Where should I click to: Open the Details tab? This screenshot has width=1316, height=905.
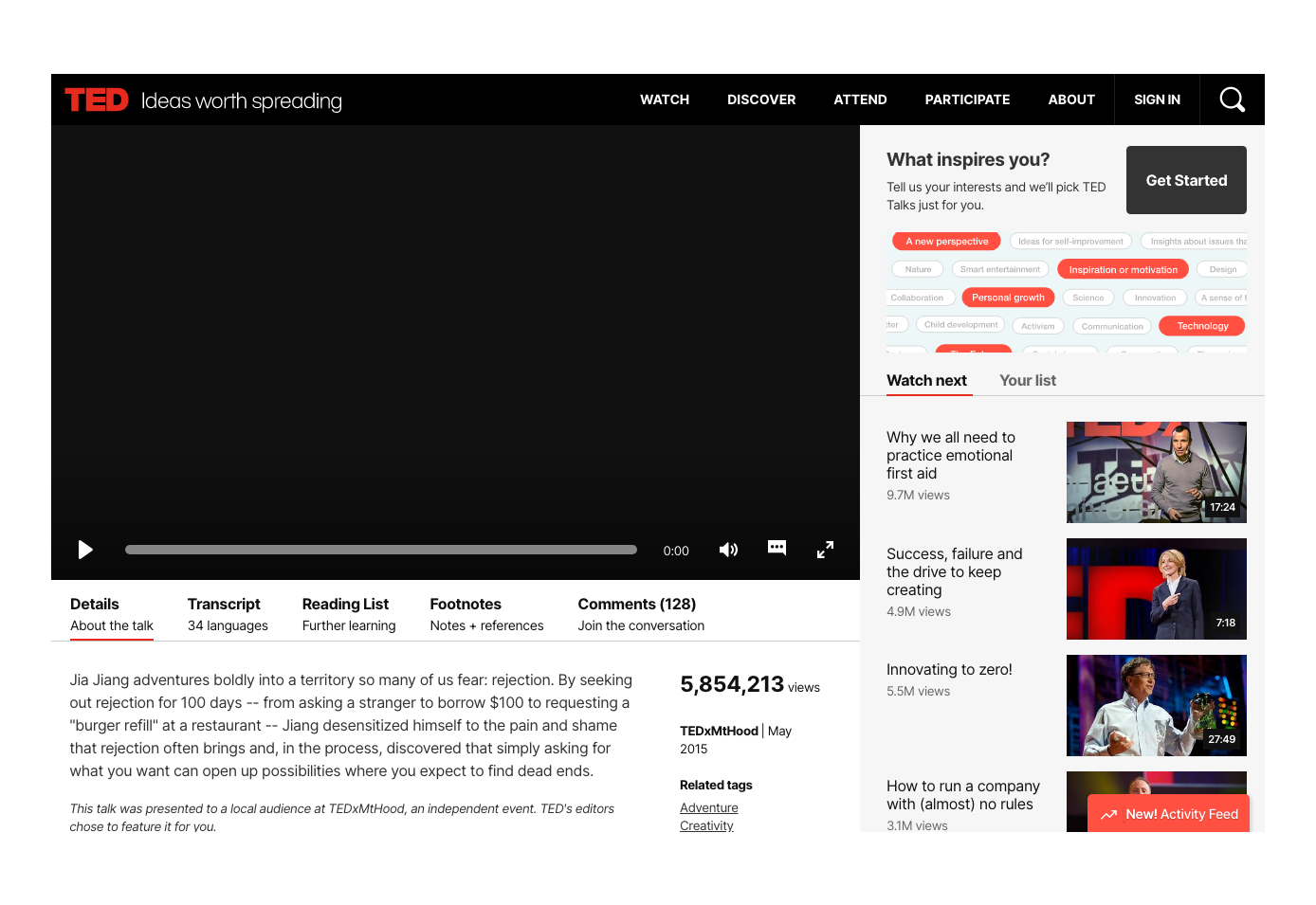tap(112, 614)
